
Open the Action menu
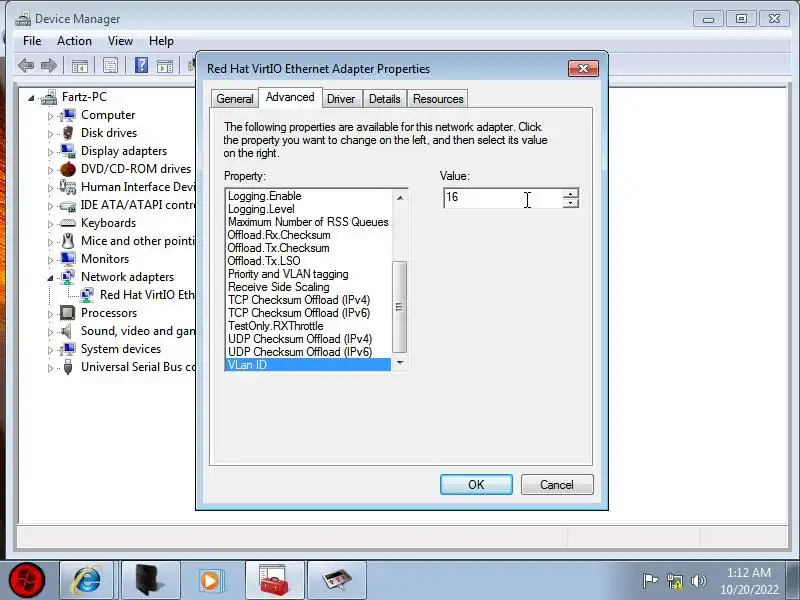click(x=74, y=41)
